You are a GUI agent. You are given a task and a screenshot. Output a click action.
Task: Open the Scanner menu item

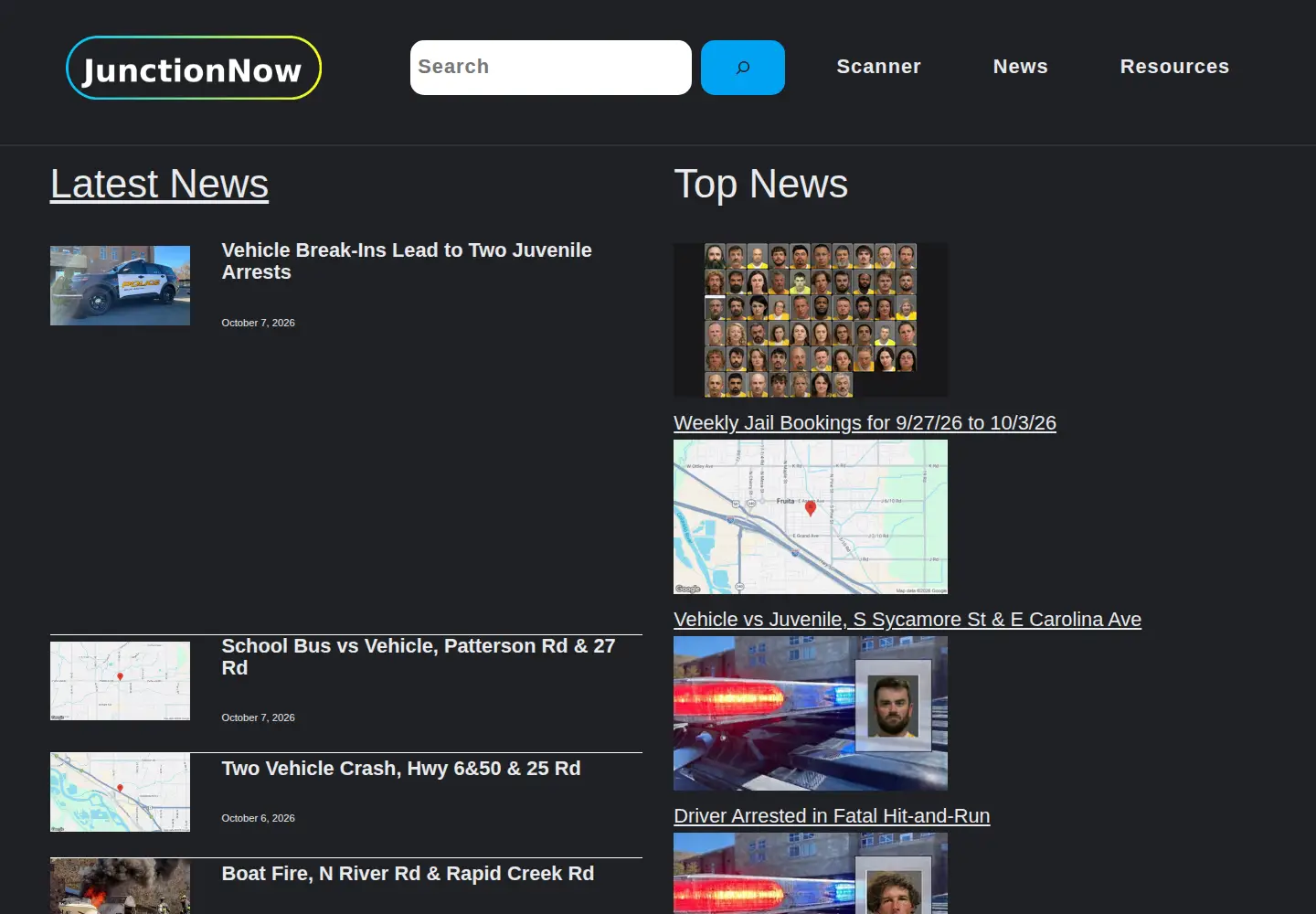click(878, 67)
